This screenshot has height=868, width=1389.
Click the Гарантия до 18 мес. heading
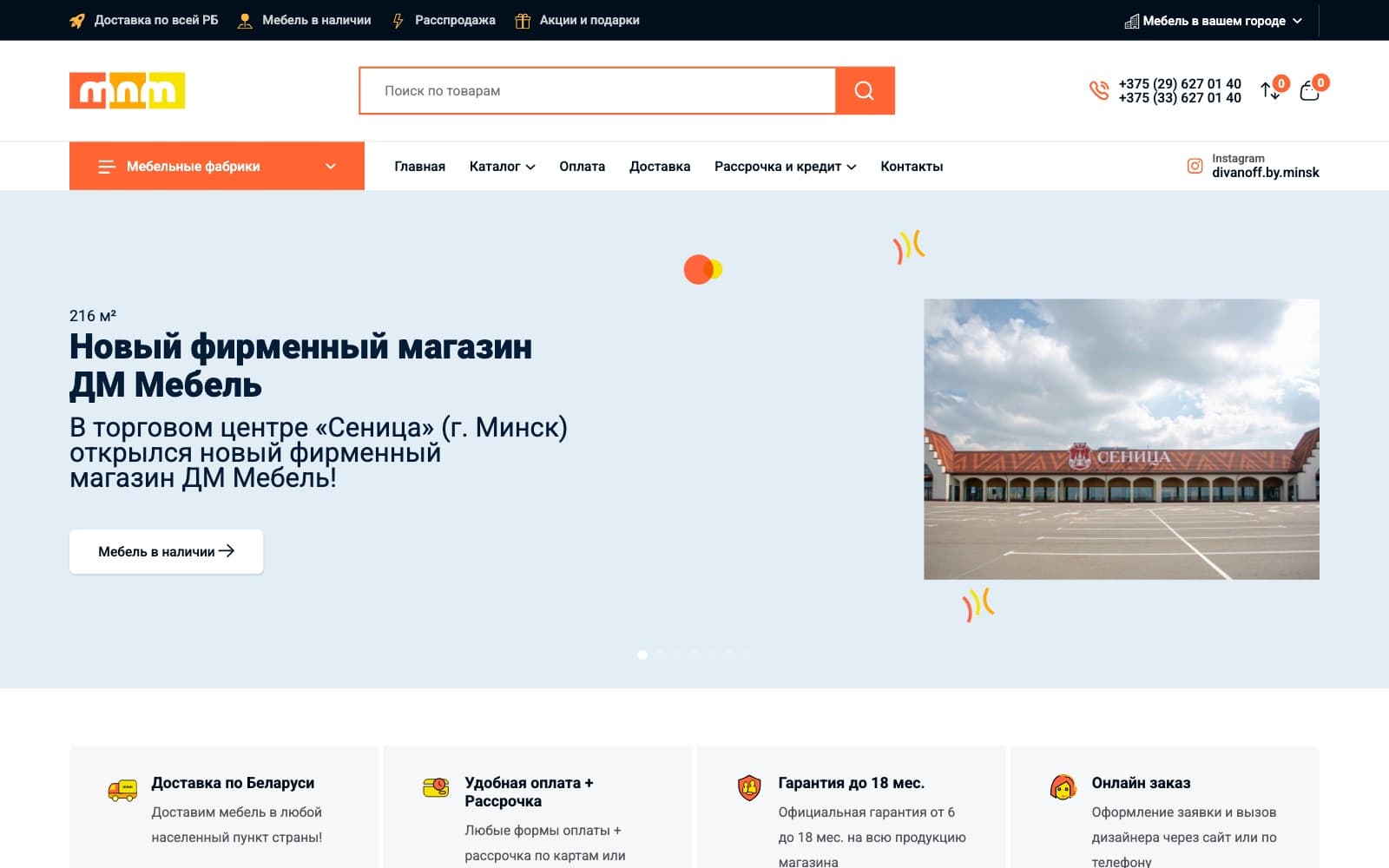tap(851, 783)
